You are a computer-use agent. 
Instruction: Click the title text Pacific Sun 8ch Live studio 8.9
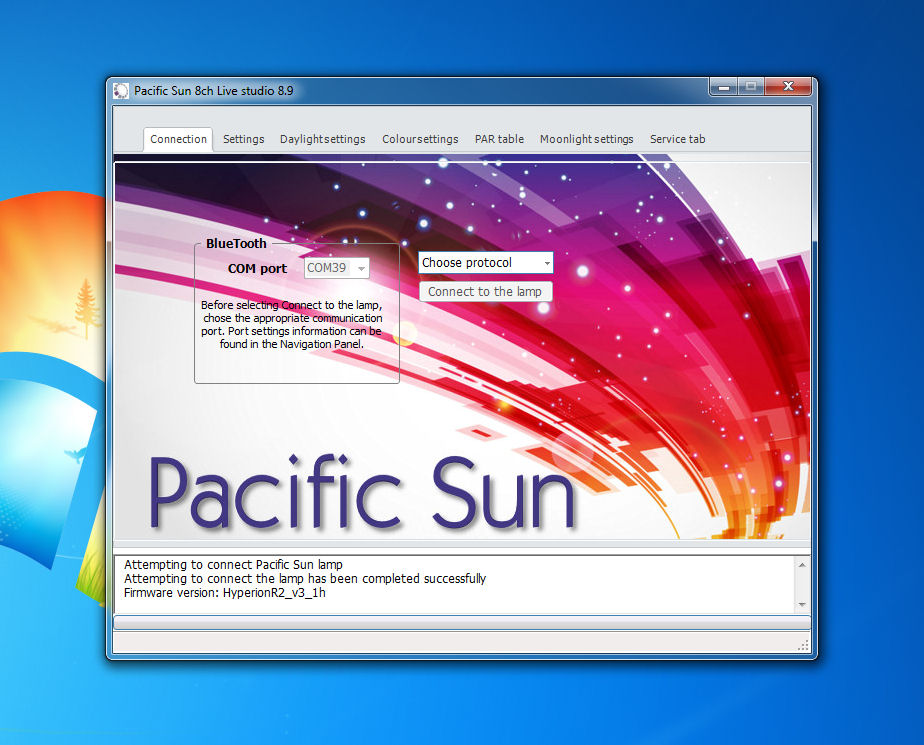click(213, 91)
